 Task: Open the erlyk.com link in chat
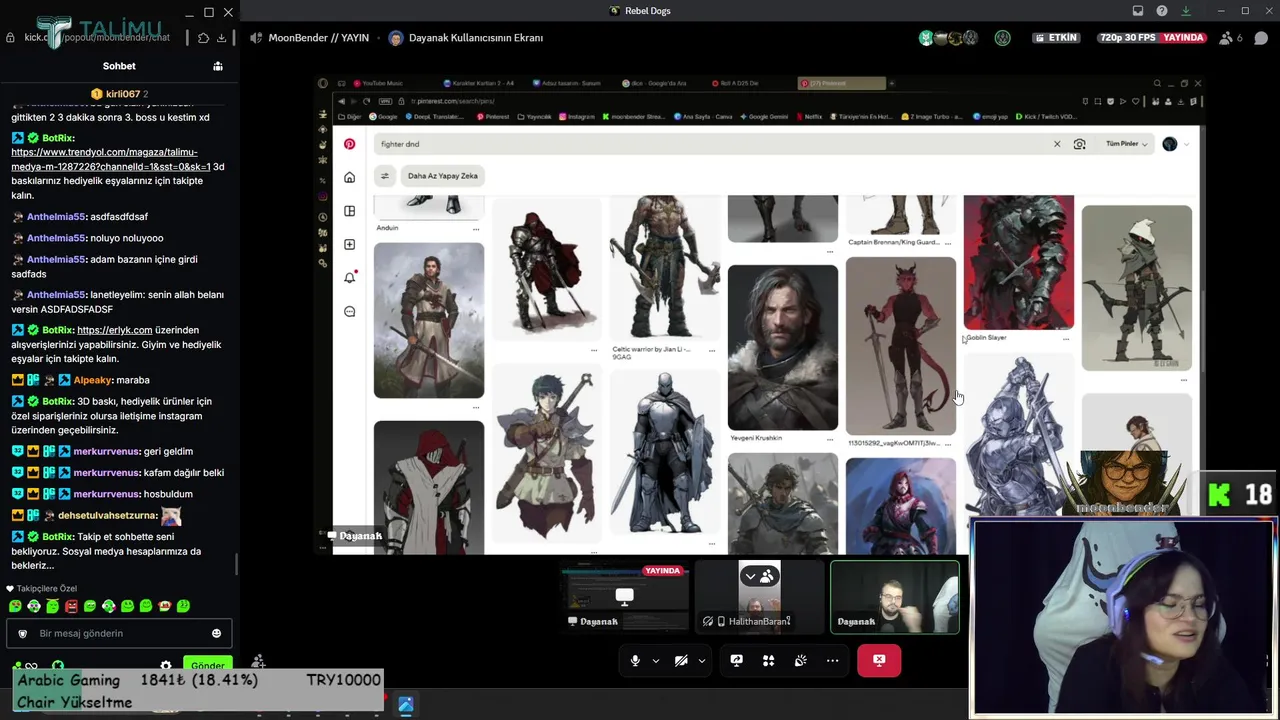click(x=115, y=330)
